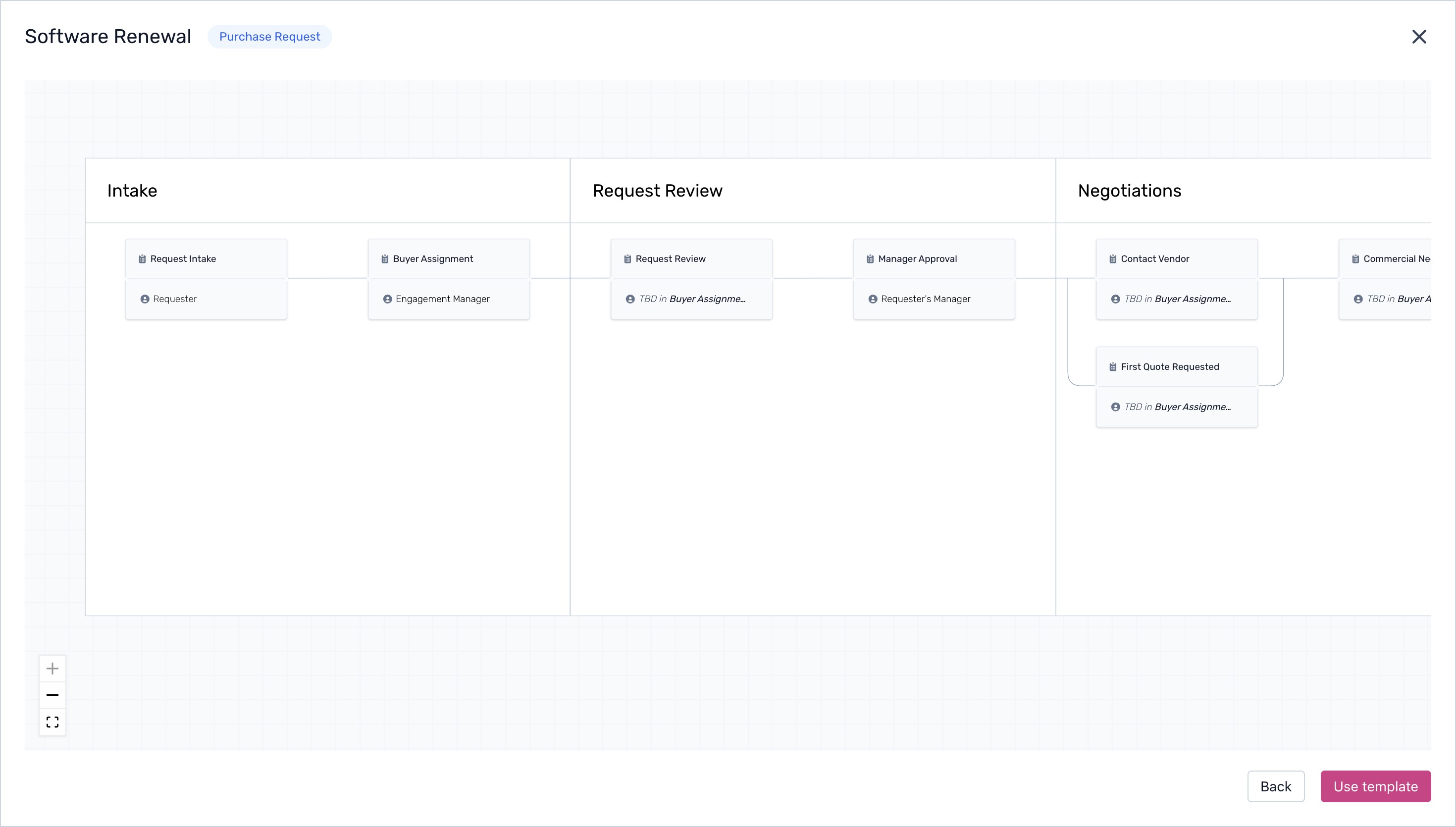1456x827 pixels.
Task: Select the Negotiations stage header
Action: 1129,191
